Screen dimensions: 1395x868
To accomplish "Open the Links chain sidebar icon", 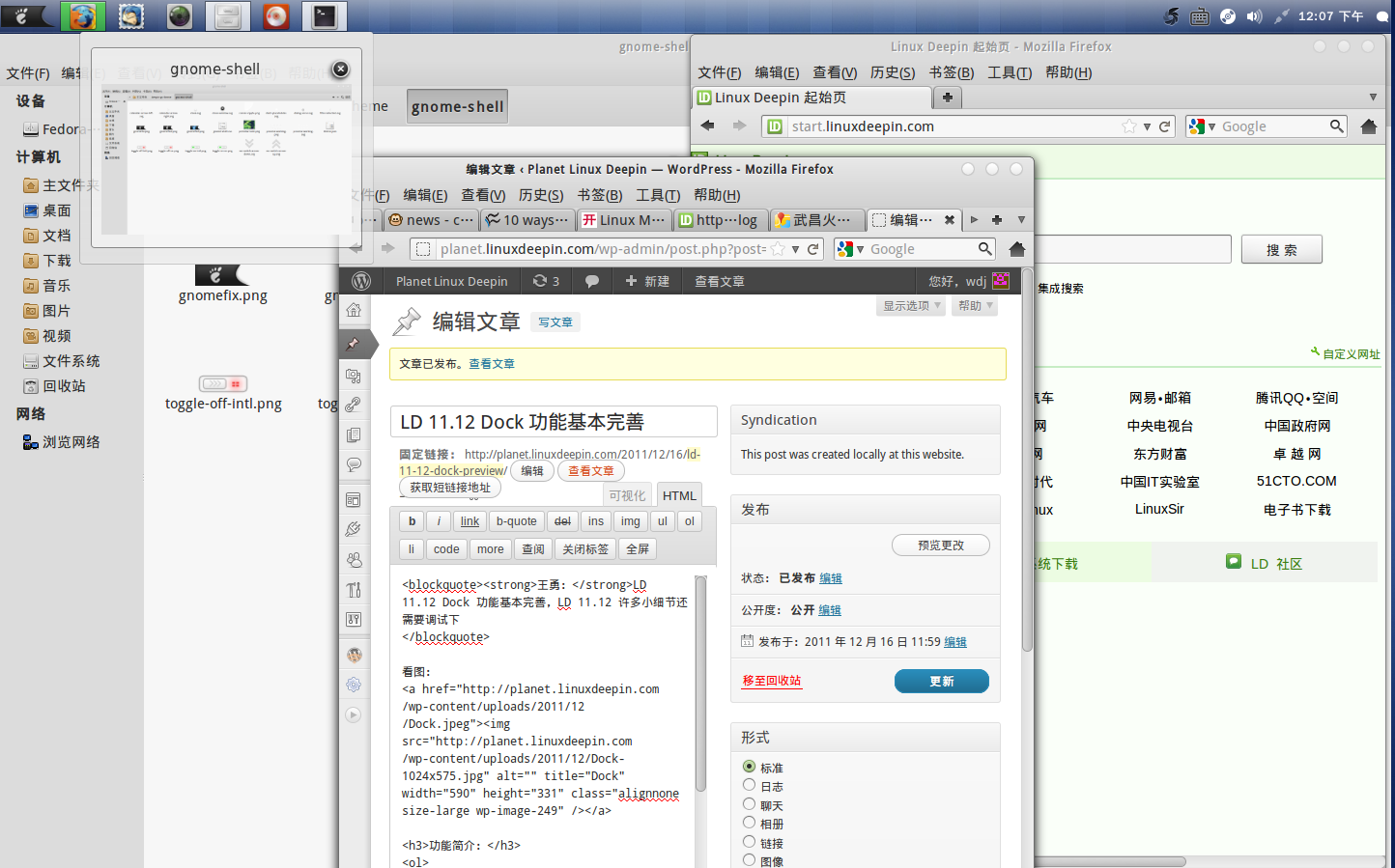I will pos(354,405).
